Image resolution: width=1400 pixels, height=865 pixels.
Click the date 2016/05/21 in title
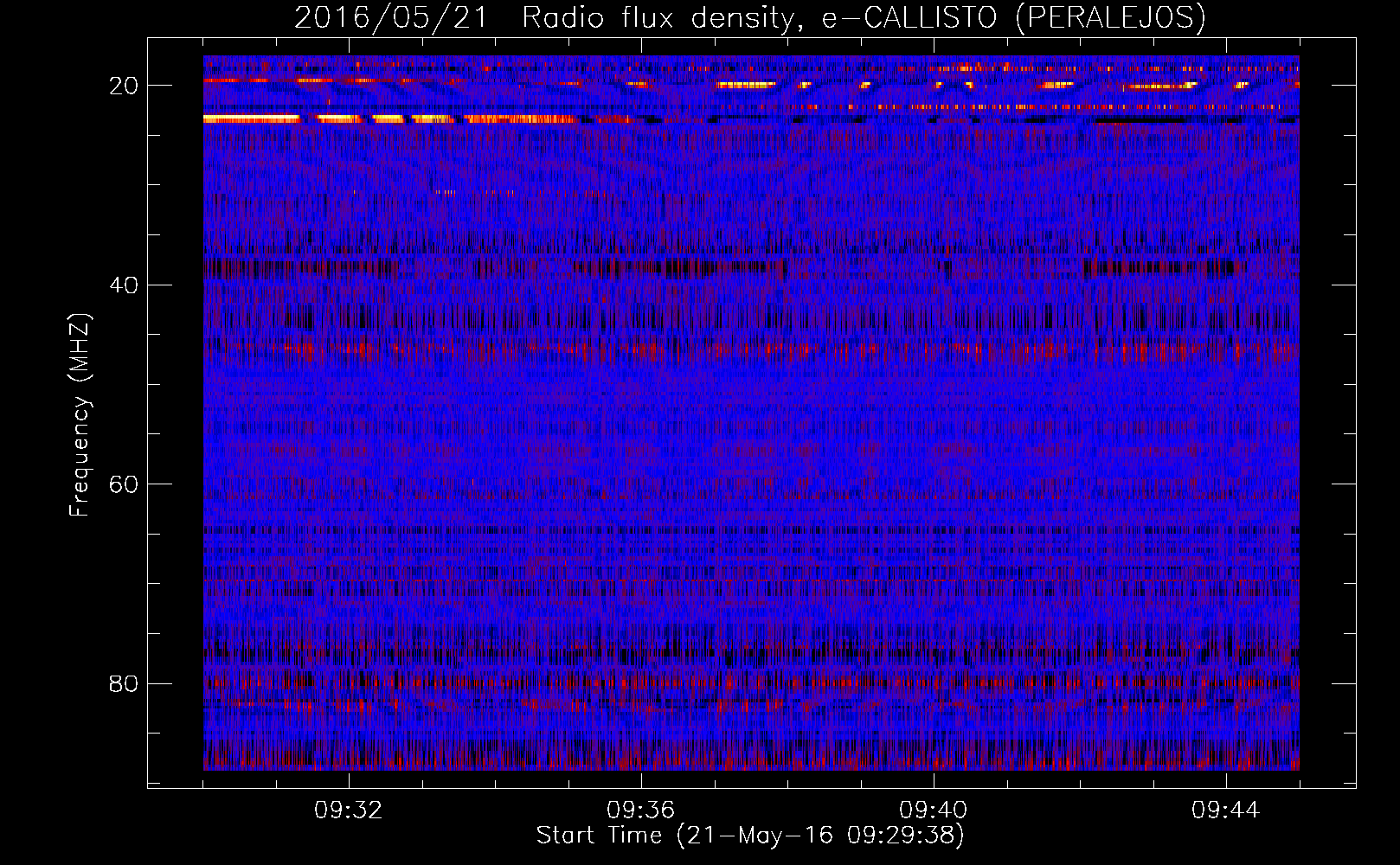click(392, 18)
